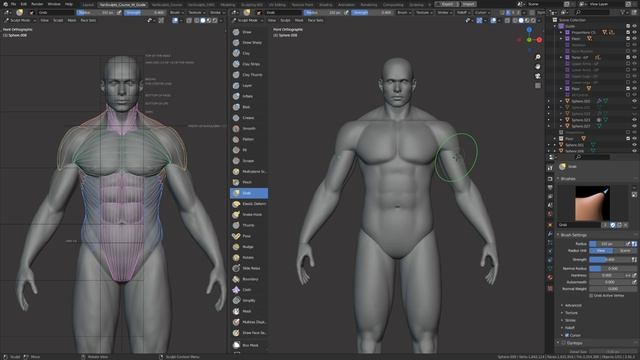Select the Draw Sharp brush
640x360 pixels.
[x=249, y=42]
